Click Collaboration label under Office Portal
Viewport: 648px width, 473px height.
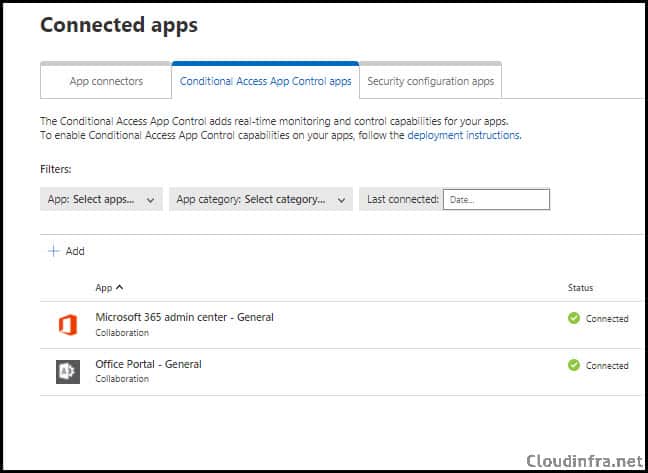pos(122,379)
